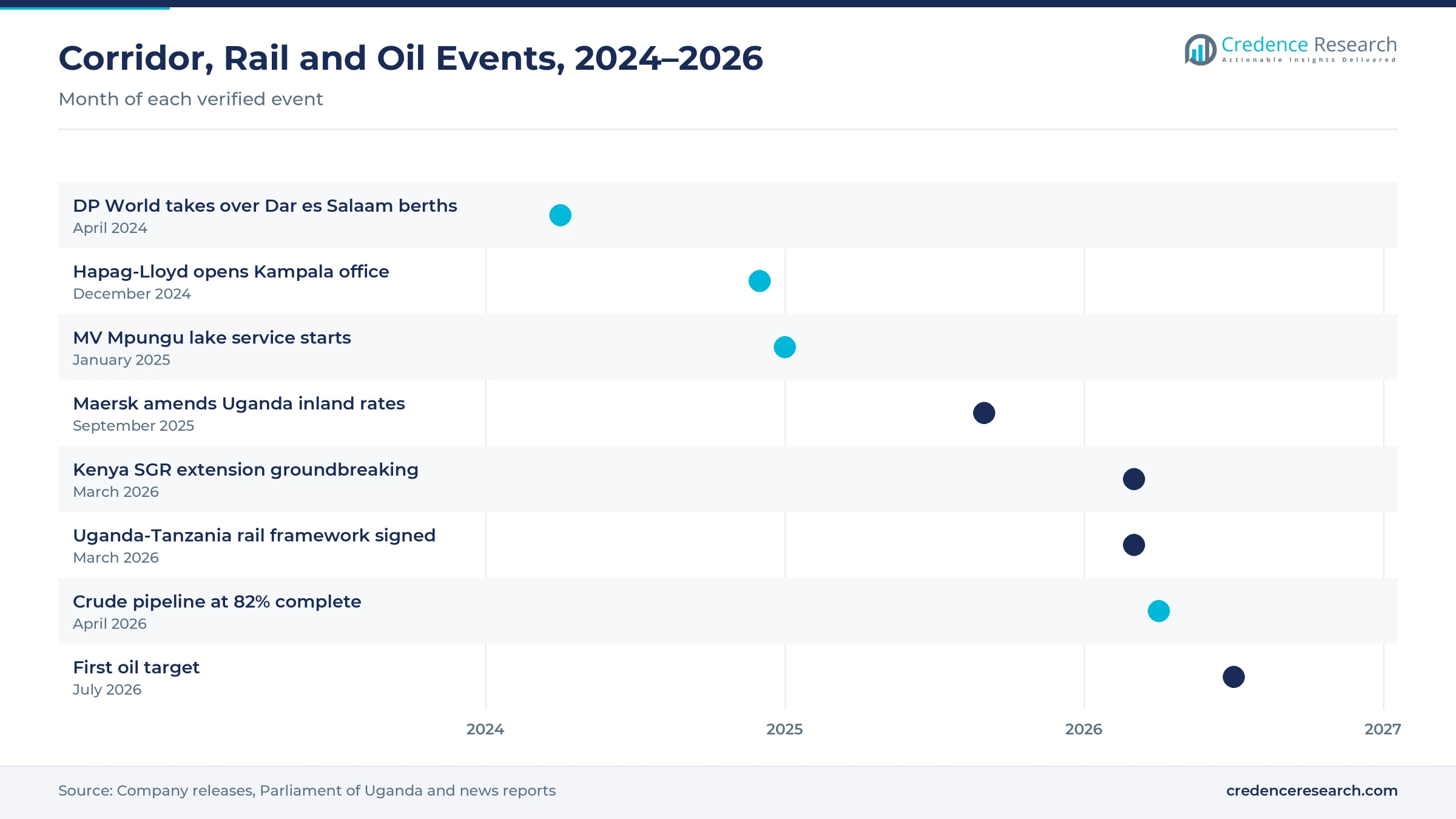Click 'Maersk amends Uganda inland rates' label
Viewport: 1456px width, 819px height.
pos(239,403)
